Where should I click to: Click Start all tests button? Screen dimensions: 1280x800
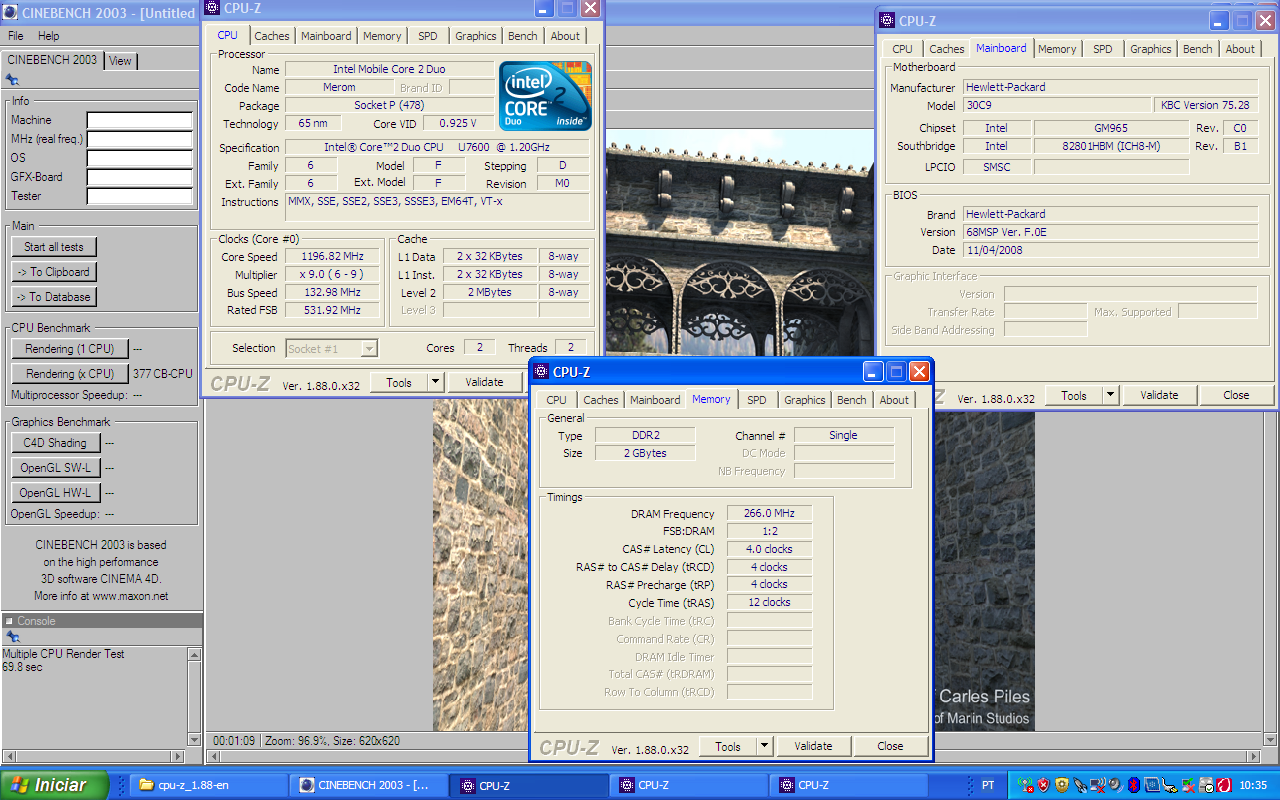tap(54, 247)
